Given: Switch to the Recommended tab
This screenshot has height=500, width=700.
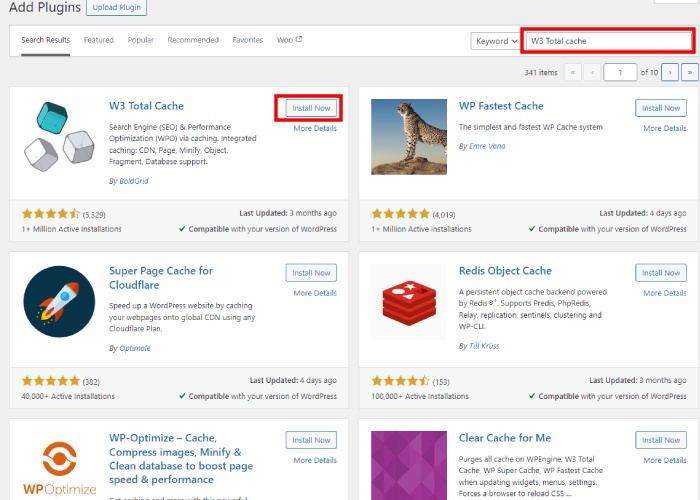Looking at the screenshot, I should 193,40.
